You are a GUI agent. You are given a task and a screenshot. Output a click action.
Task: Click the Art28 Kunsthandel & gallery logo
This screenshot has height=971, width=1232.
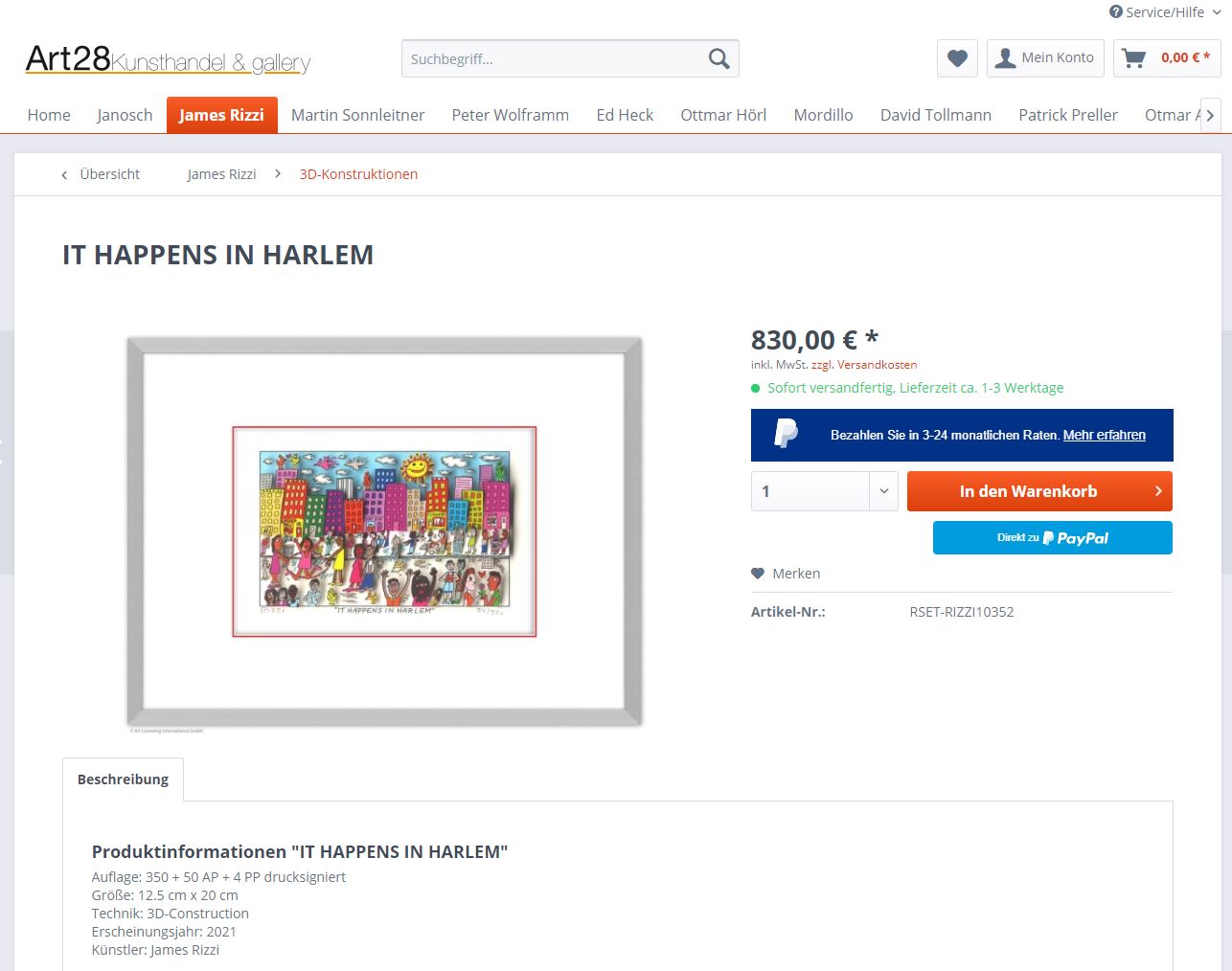[168, 59]
